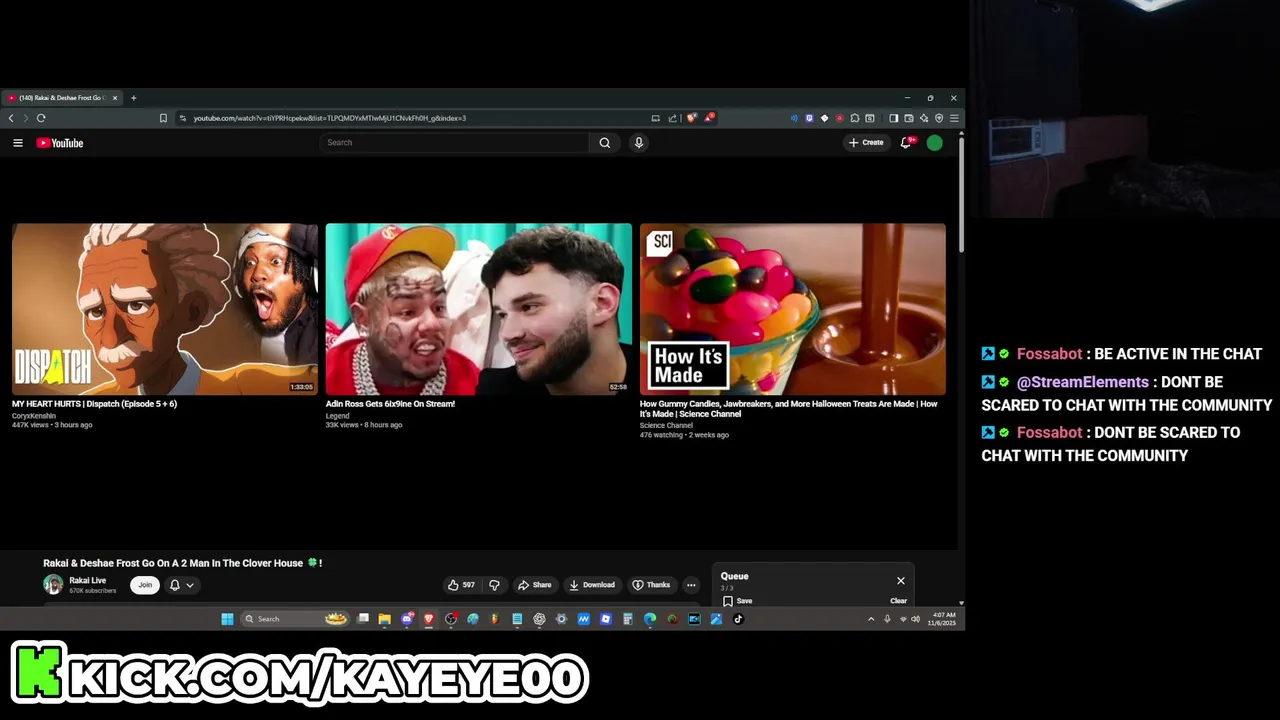Open the Windows Start menu
This screenshot has height=720, width=1280.
click(227, 619)
